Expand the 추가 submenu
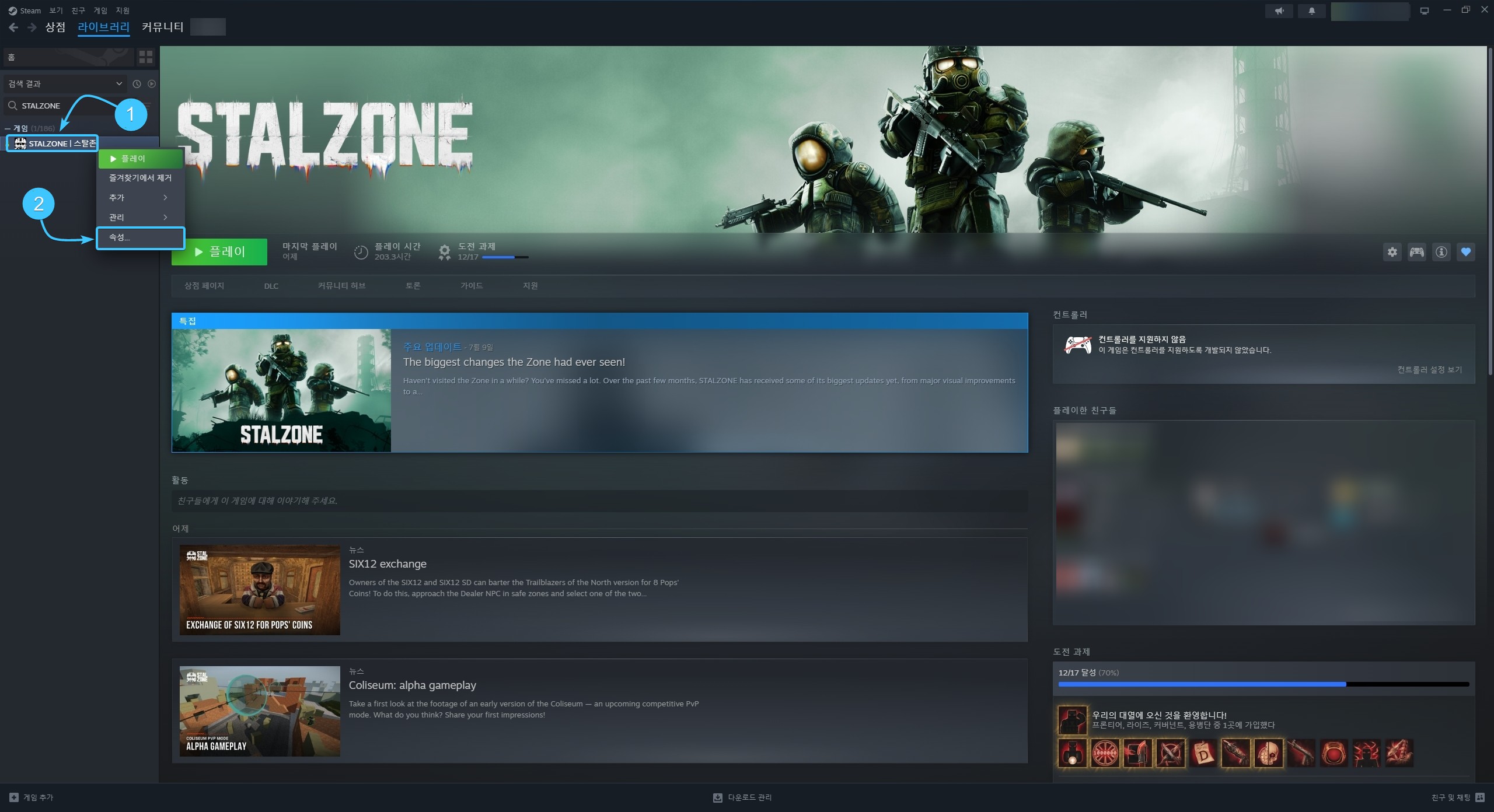This screenshot has height=812, width=1494. coord(141,198)
